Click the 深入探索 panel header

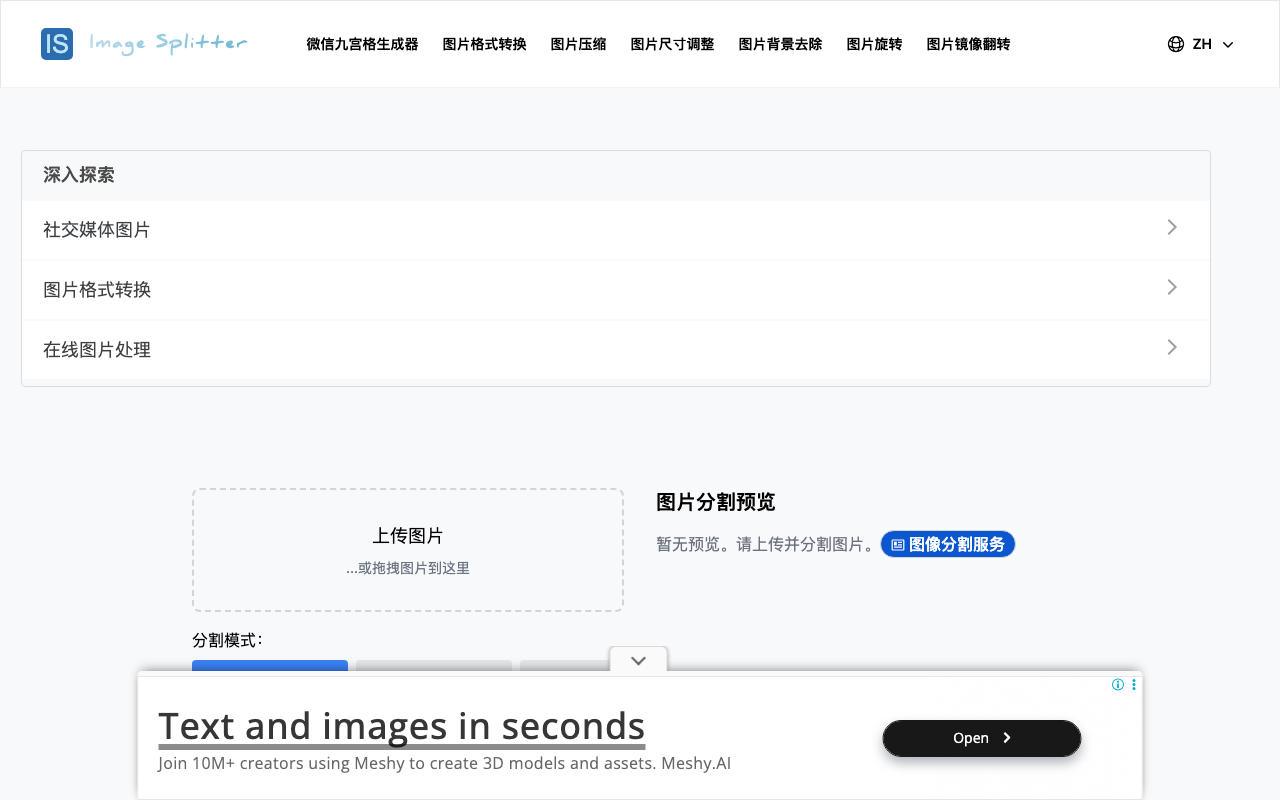tap(616, 175)
